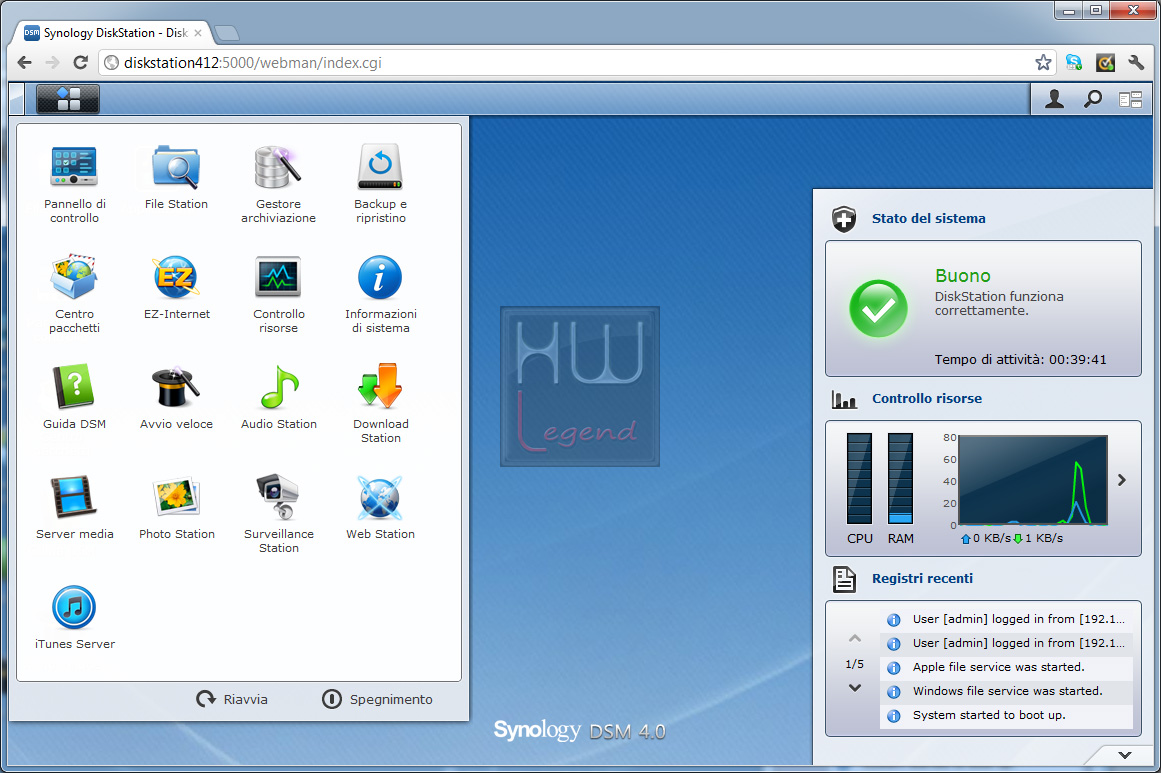Launch Photo Station
This screenshot has width=1161, height=773.
click(176, 506)
